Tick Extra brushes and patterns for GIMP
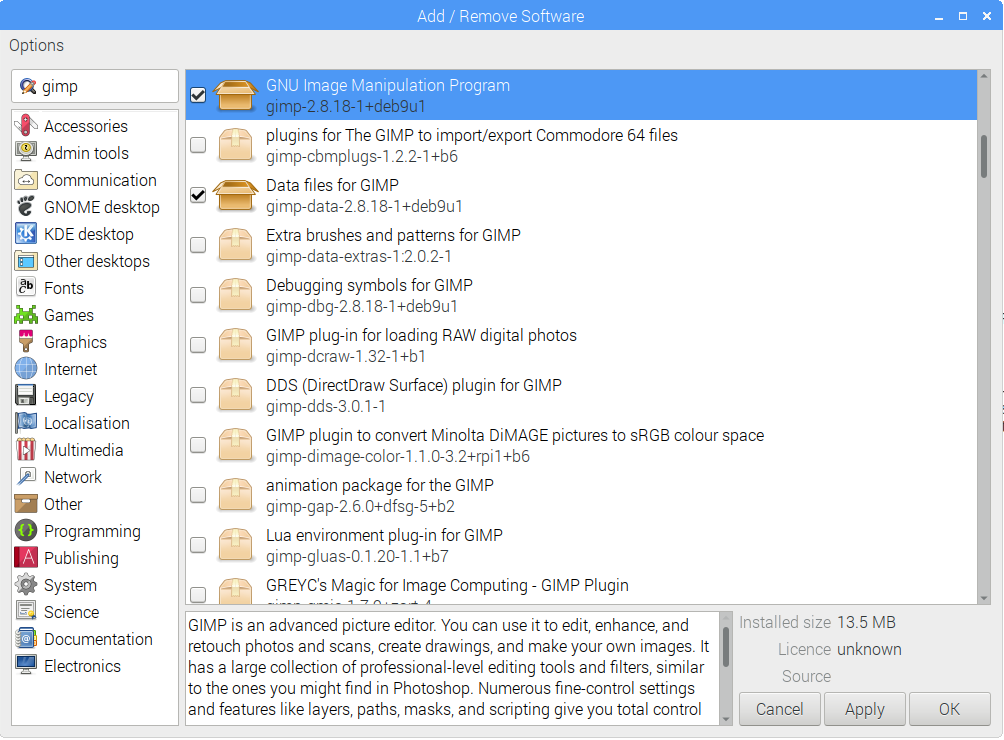 point(198,245)
